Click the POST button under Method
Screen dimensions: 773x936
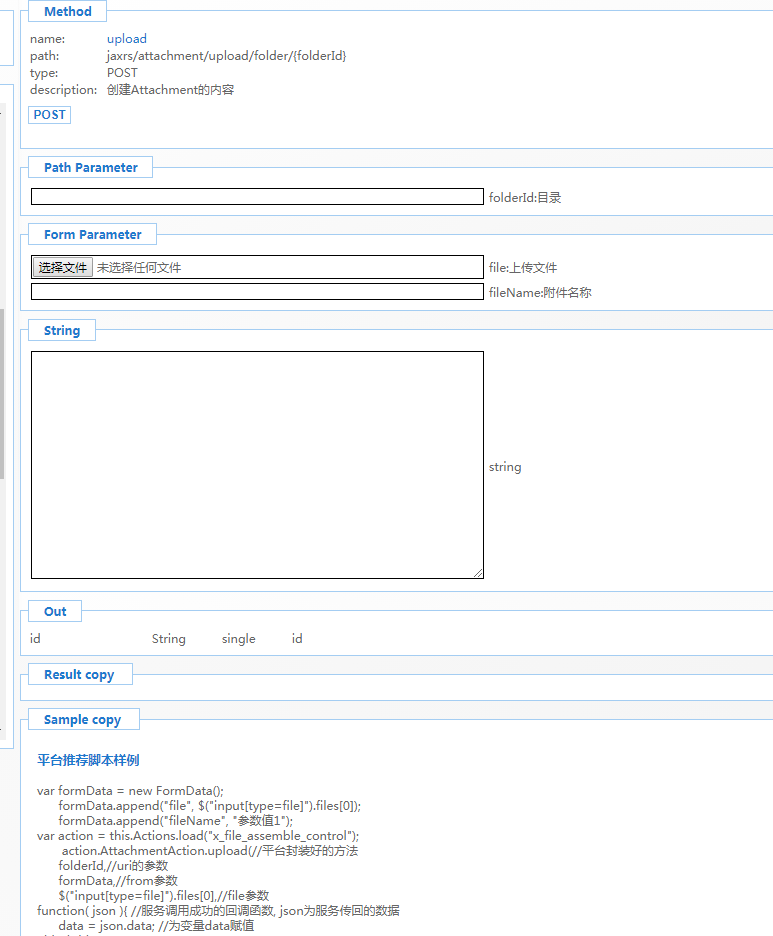(50, 115)
